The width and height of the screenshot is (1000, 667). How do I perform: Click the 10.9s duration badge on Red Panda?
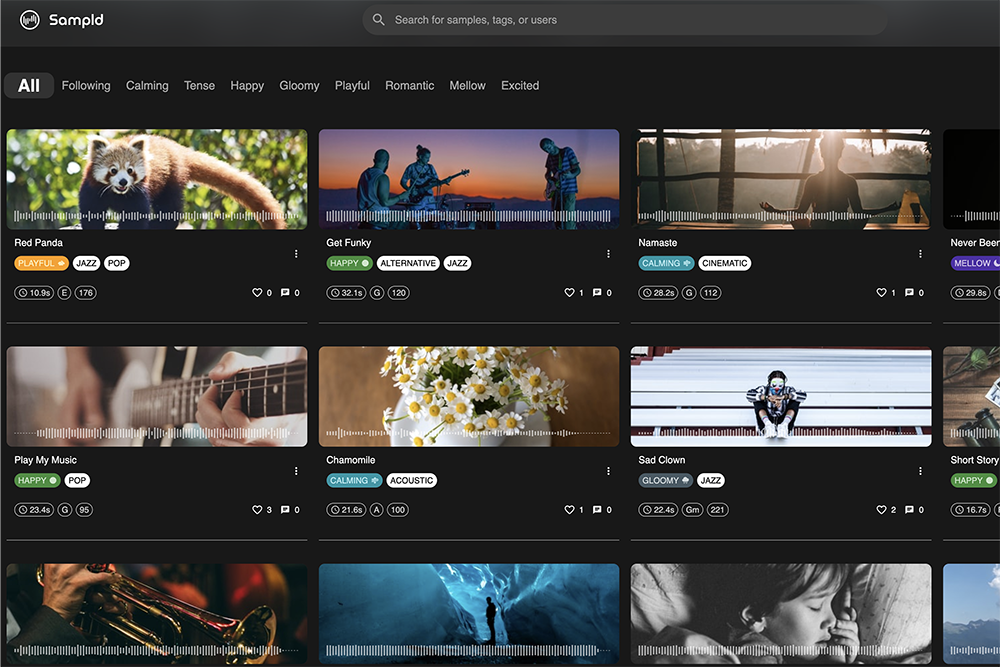(x=34, y=293)
